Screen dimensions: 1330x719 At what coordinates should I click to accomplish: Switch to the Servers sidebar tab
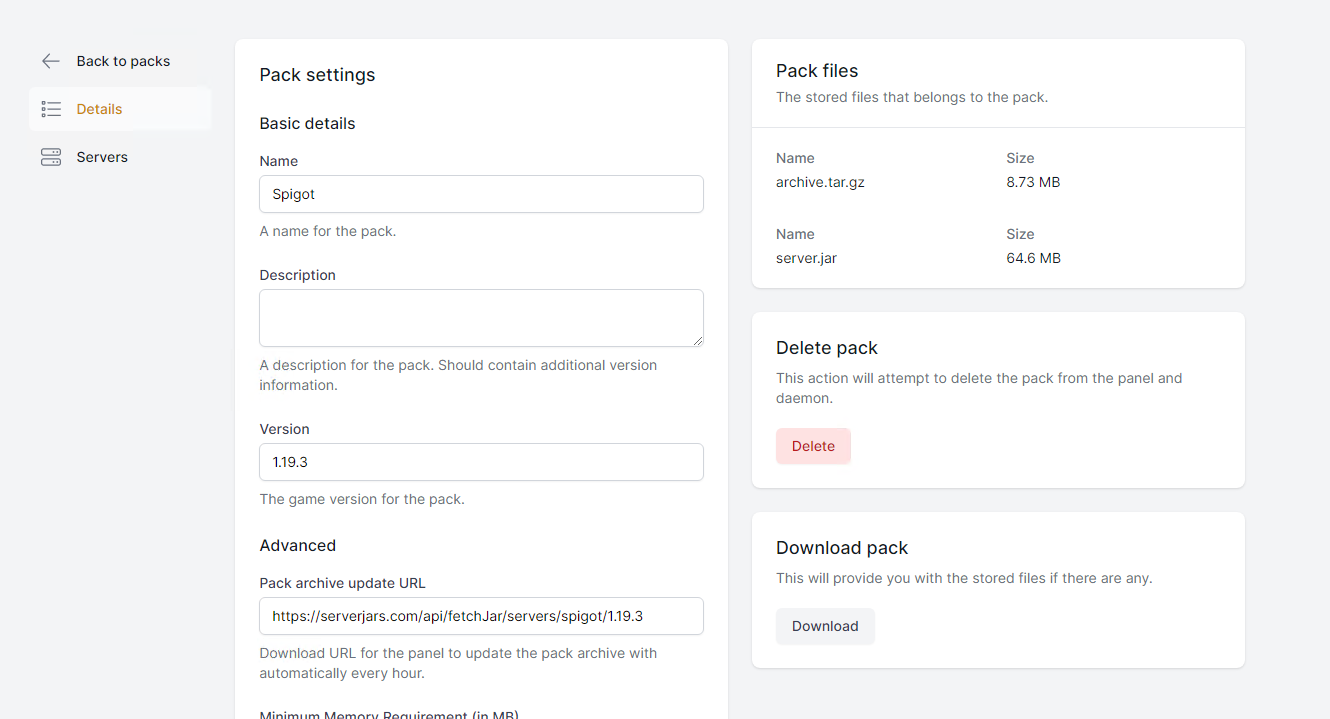102,157
